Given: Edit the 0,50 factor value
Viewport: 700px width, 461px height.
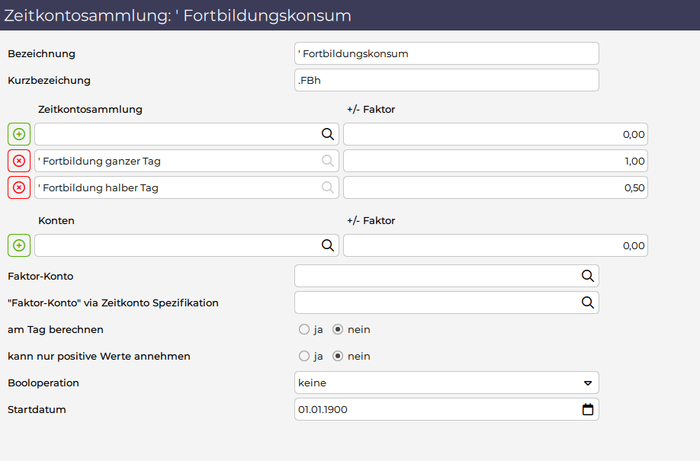Looking at the screenshot, I should (x=496, y=187).
